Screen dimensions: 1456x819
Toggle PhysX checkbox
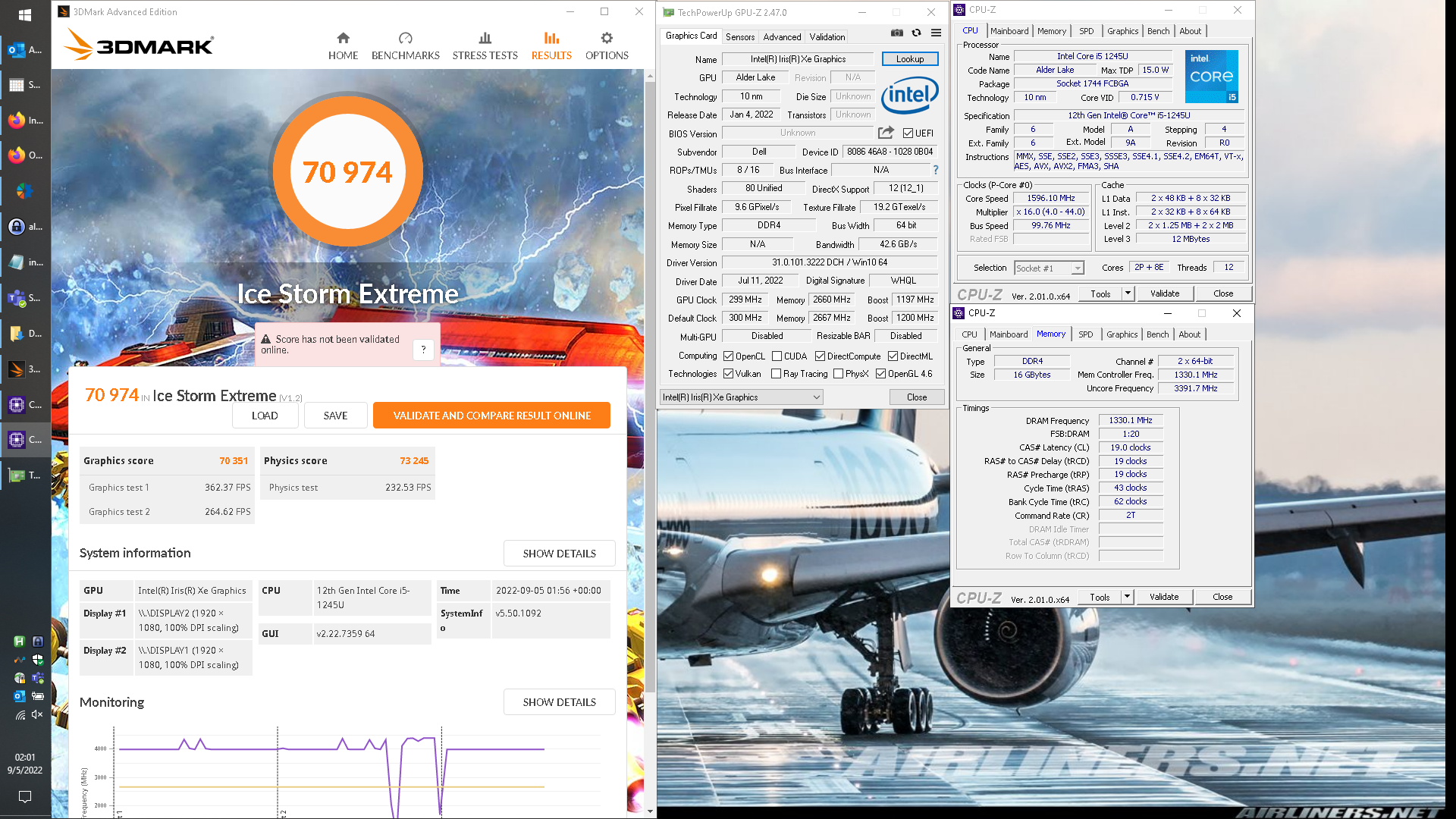(838, 374)
